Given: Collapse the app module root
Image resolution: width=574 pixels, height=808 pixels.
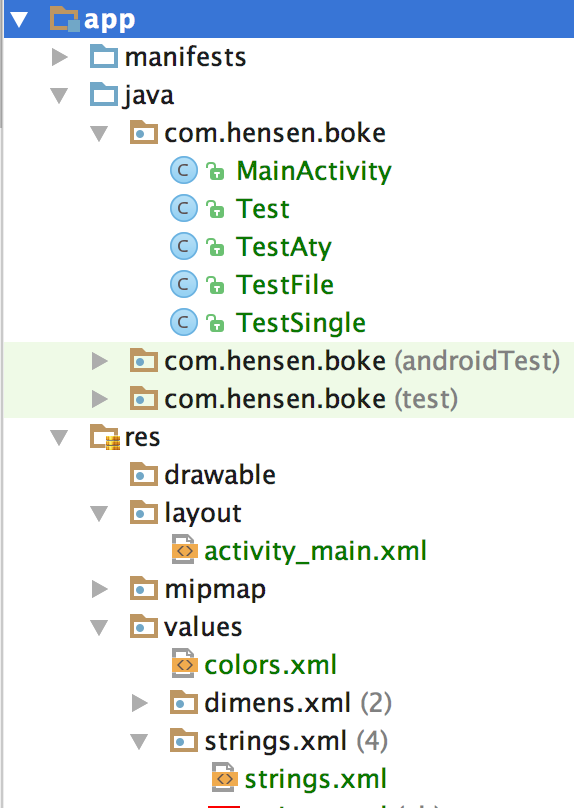Looking at the screenshot, I should click(x=19, y=20).
